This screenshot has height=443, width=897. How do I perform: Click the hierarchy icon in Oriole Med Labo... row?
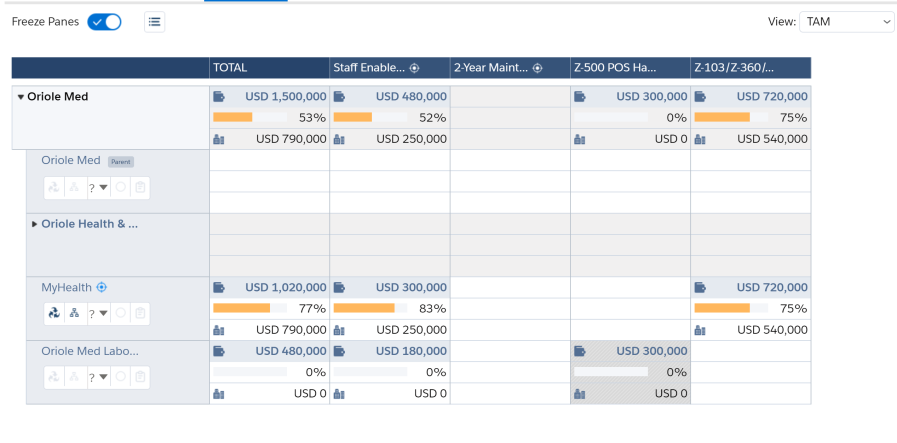click(74, 377)
